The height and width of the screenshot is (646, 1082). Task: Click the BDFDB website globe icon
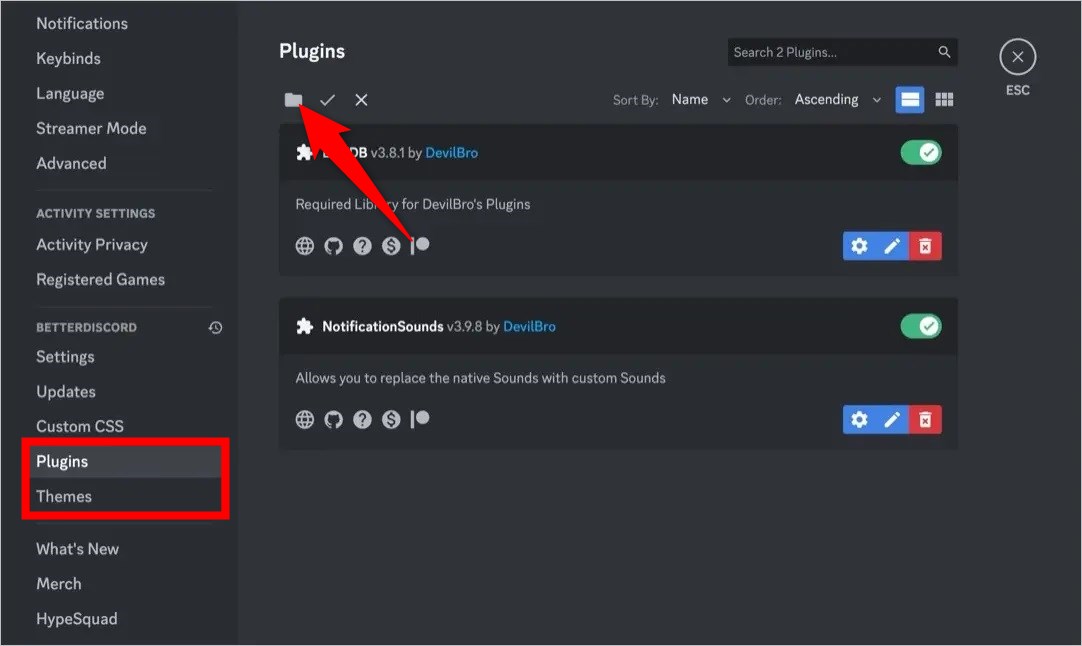point(304,245)
